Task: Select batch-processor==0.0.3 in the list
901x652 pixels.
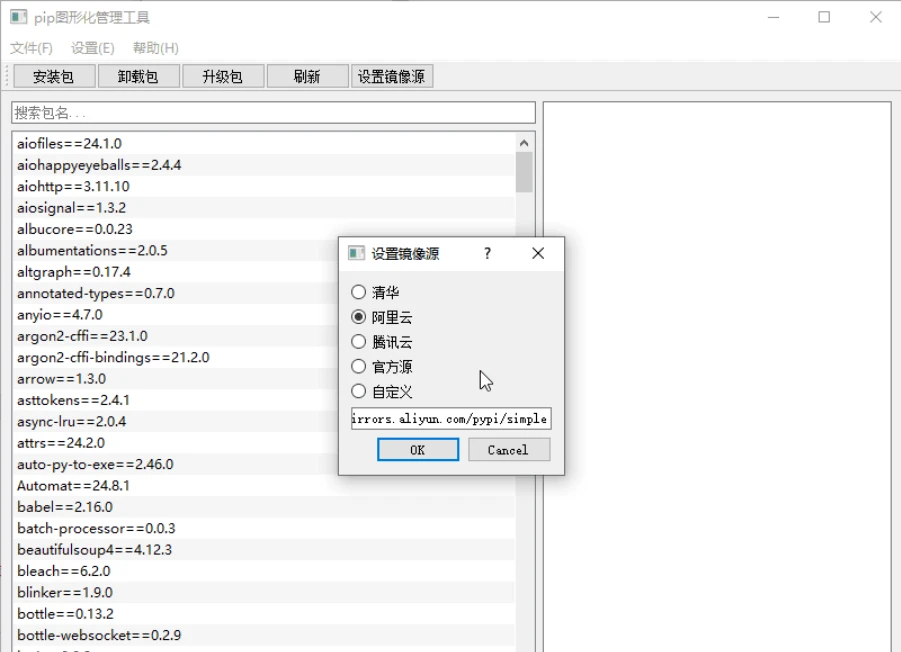Action: pyautogui.click(x=263, y=528)
